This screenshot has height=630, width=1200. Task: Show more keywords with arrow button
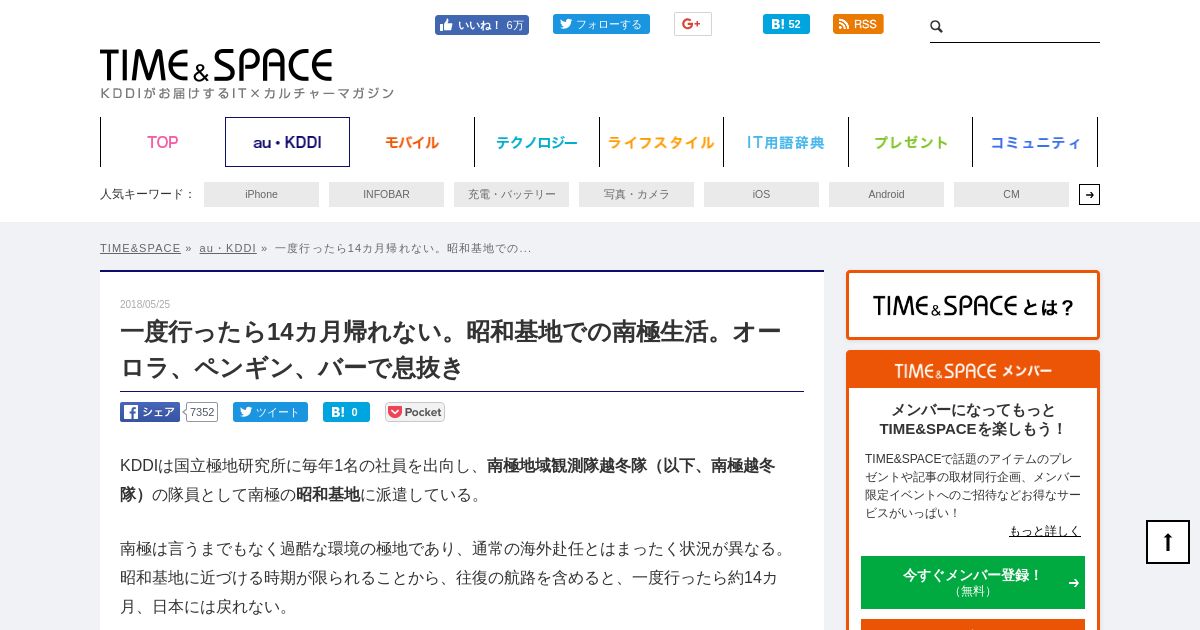(1089, 194)
